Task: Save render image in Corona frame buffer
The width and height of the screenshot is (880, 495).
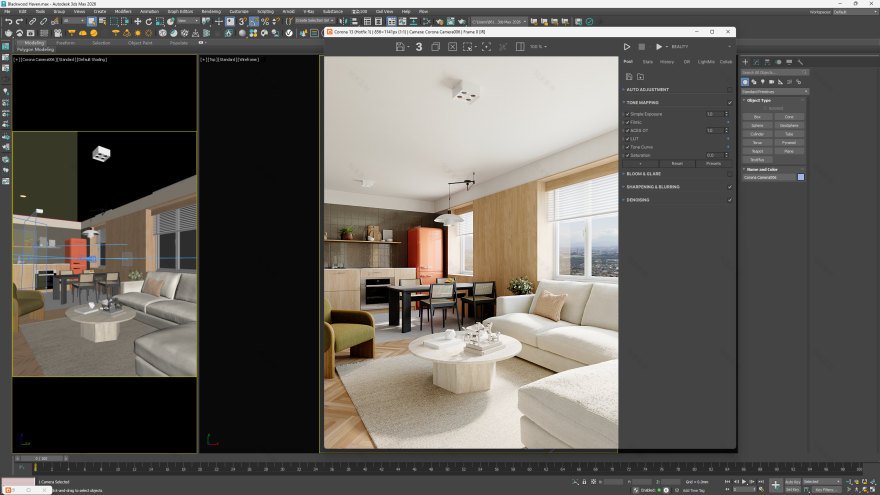Action: [400, 47]
